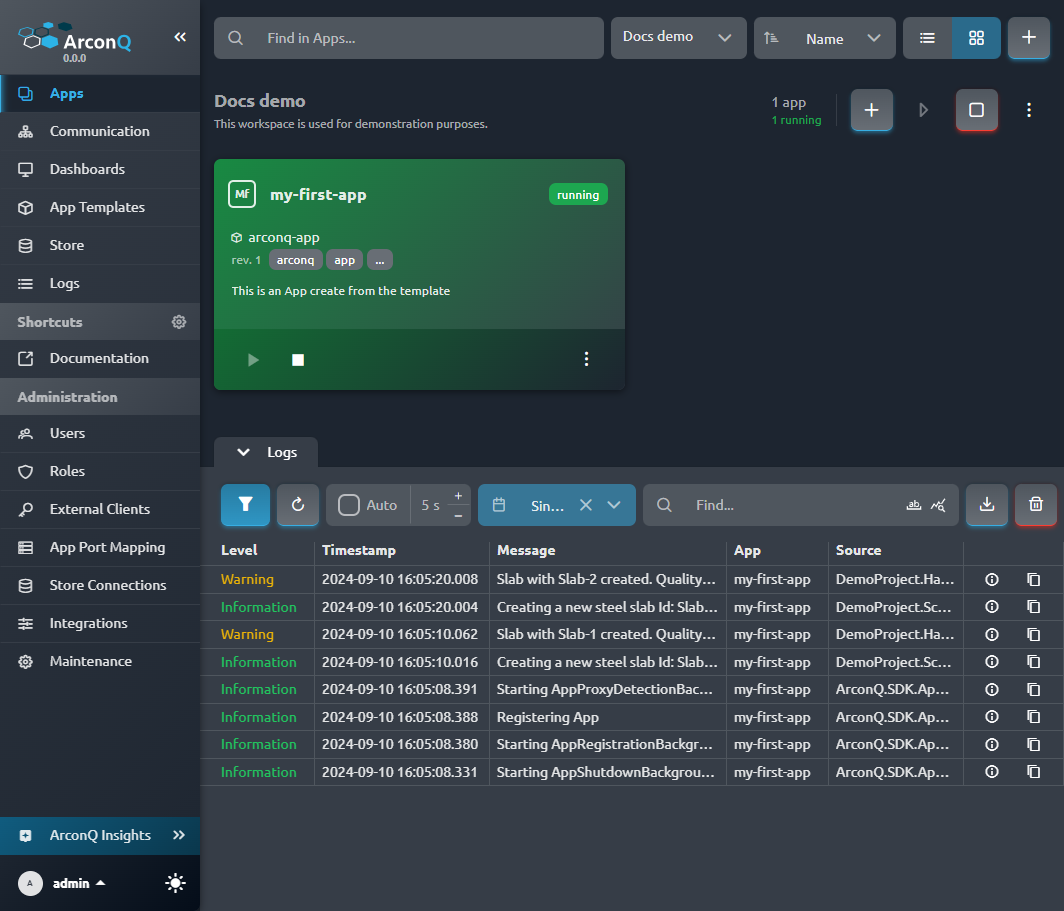
Task: Switch to the list view
Action: (928, 38)
